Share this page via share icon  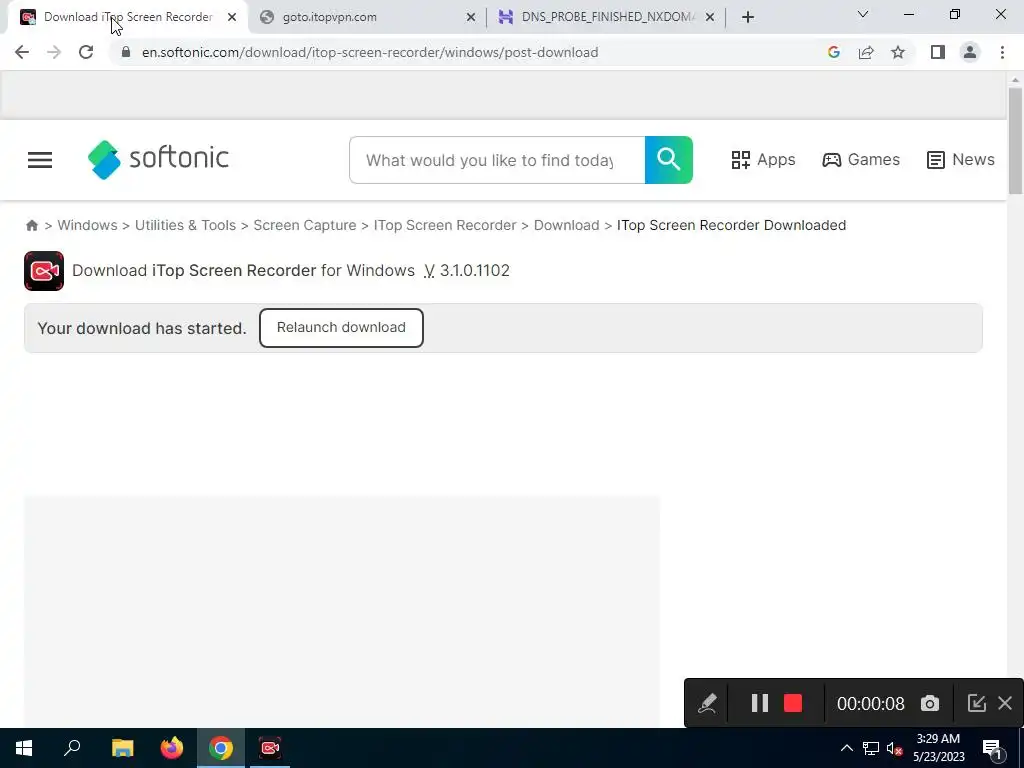[866, 52]
